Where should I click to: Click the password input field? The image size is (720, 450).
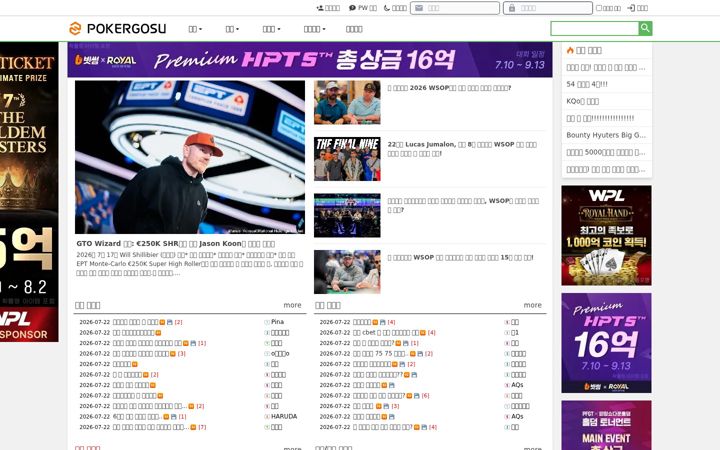[x=548, y=8]
